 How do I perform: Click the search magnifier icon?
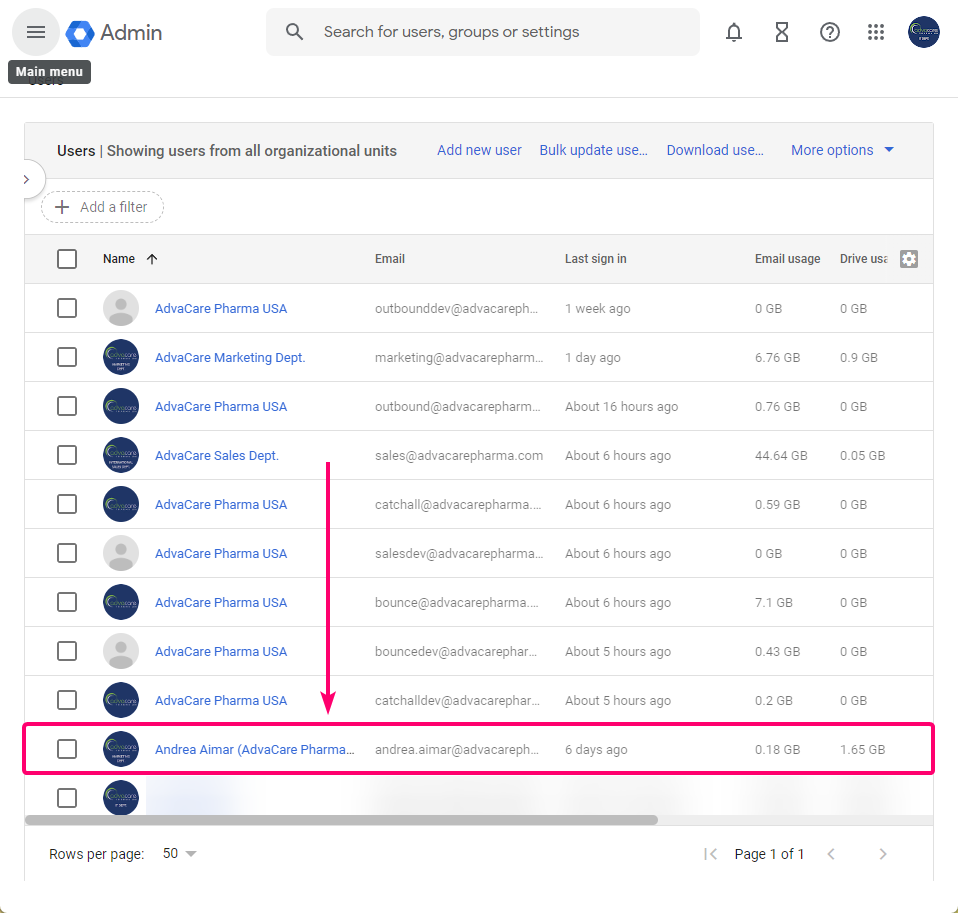[294, 32]
